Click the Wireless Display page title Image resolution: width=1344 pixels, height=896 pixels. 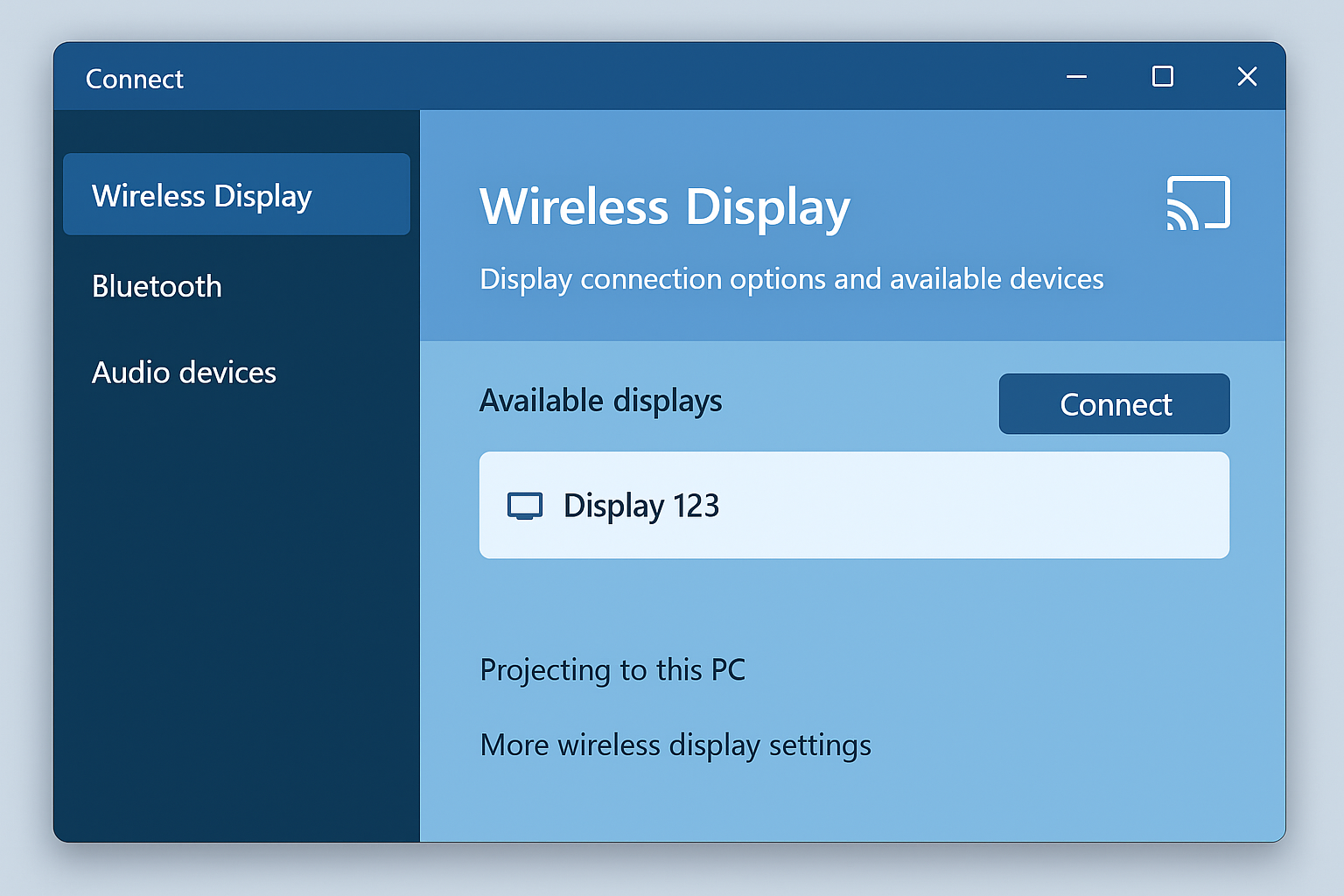coord(664,206)
